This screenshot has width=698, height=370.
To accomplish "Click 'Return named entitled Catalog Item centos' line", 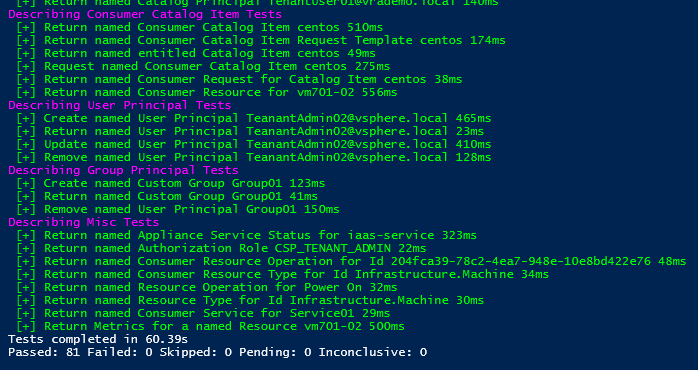I will (x=196, y=53).
